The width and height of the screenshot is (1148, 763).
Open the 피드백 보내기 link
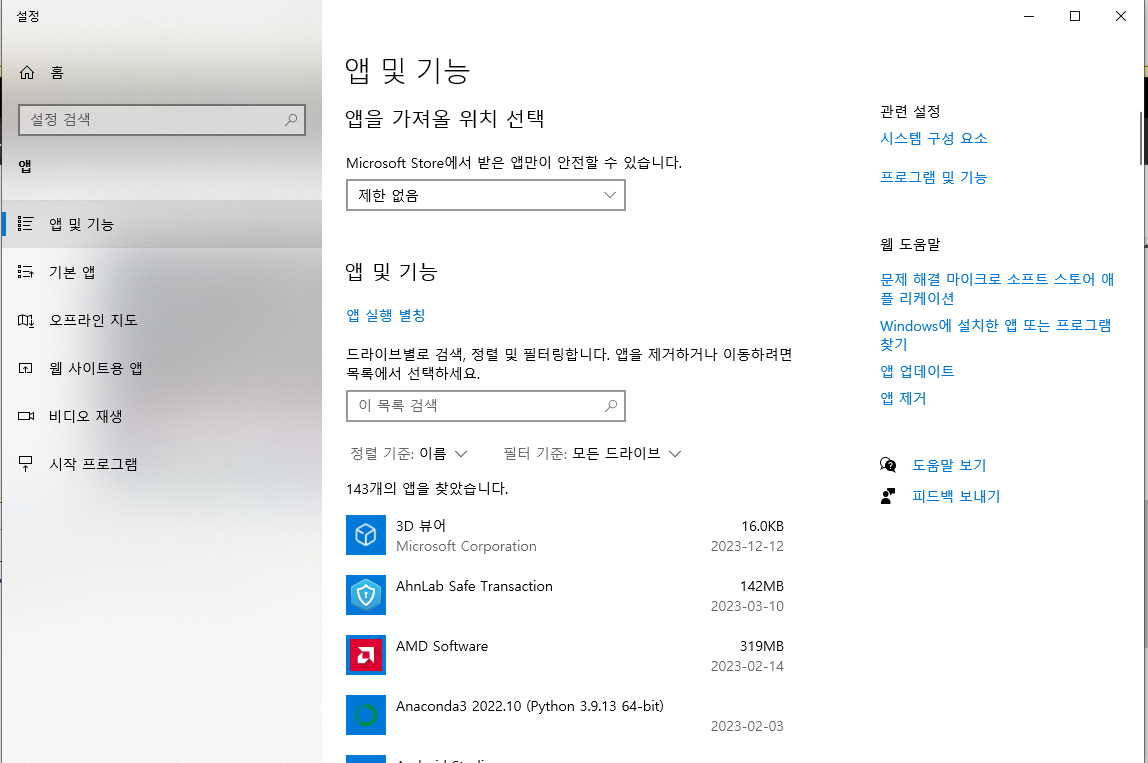(956, 496)
